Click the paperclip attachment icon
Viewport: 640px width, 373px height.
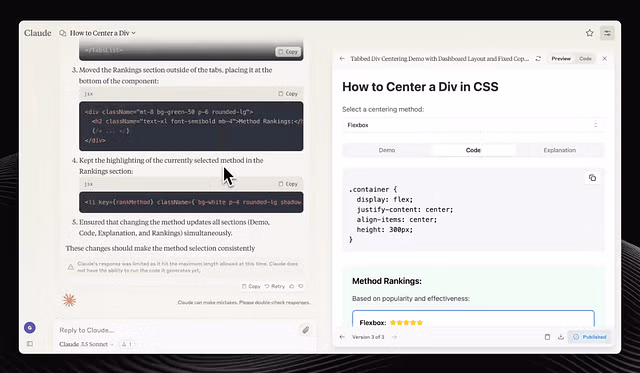tap(305, 330)
